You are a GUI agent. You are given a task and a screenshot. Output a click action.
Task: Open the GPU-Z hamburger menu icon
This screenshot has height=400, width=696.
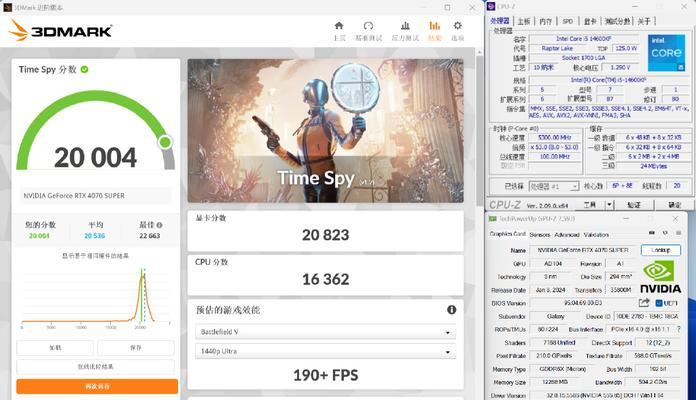pyautogui.click(x=679, y=233)
